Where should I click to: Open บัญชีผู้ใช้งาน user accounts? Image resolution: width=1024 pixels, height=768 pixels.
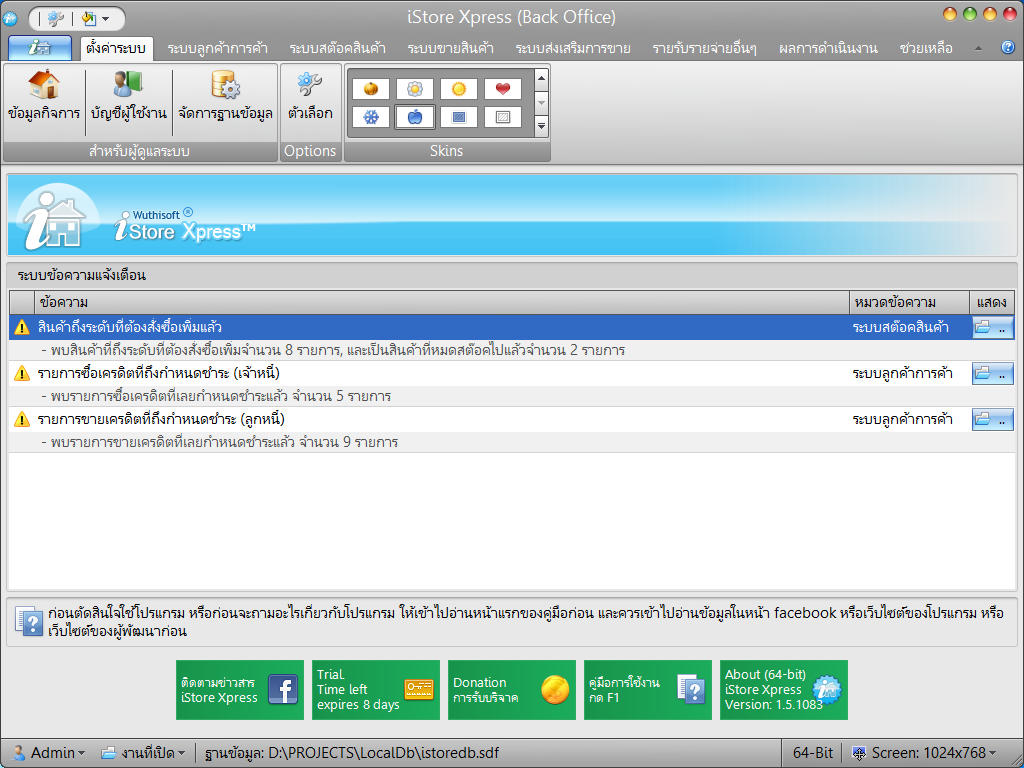129,96
